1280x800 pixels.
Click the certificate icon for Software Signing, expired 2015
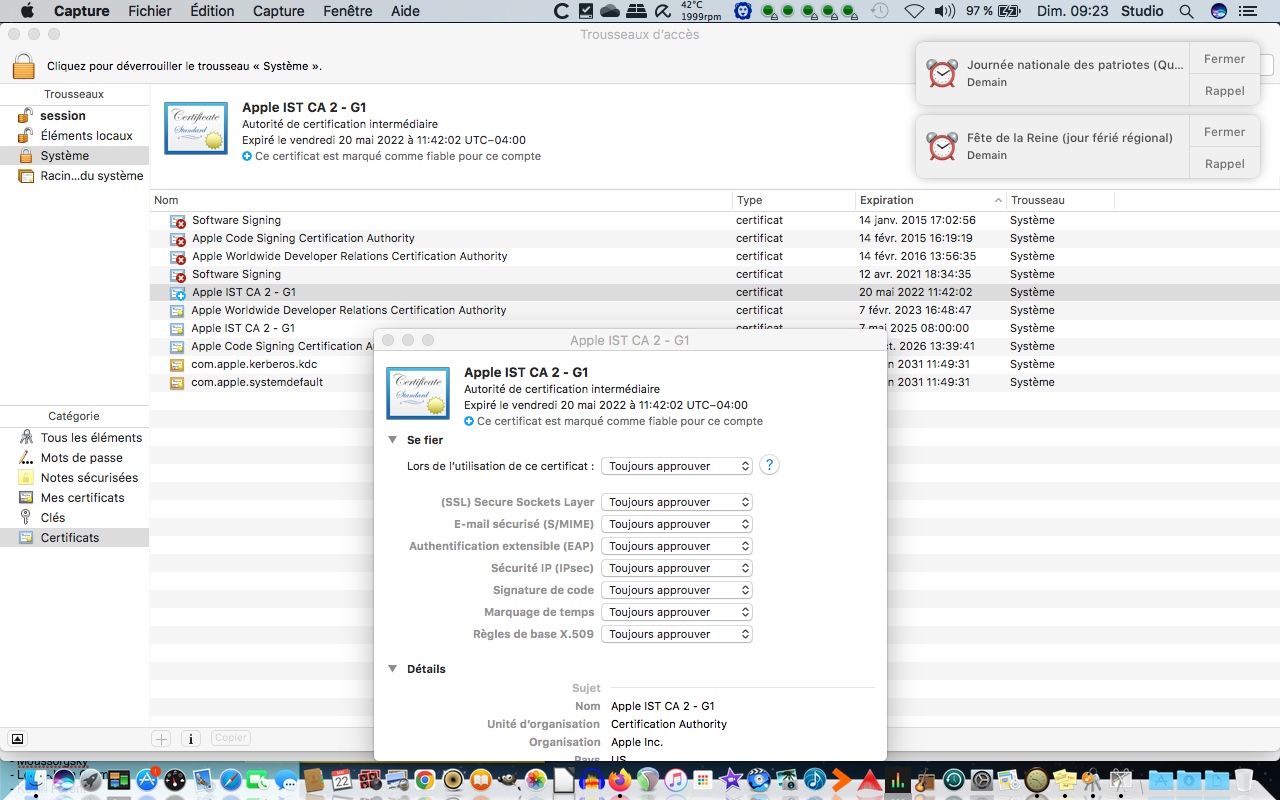pyautogui.click(x=177, y=221)
